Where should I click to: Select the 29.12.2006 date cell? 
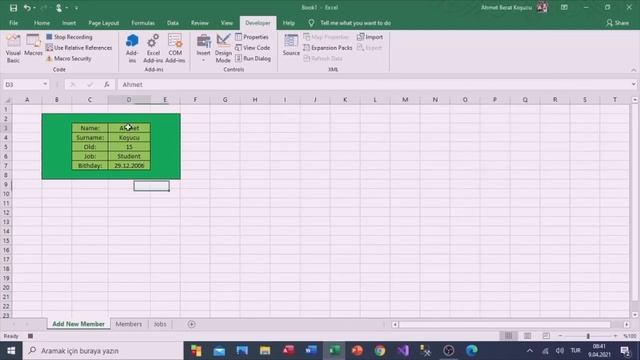click(x=129, y=166)
